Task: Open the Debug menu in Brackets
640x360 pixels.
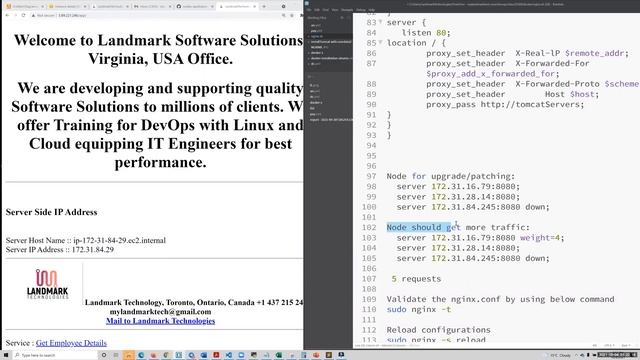Action: point(361,10)
